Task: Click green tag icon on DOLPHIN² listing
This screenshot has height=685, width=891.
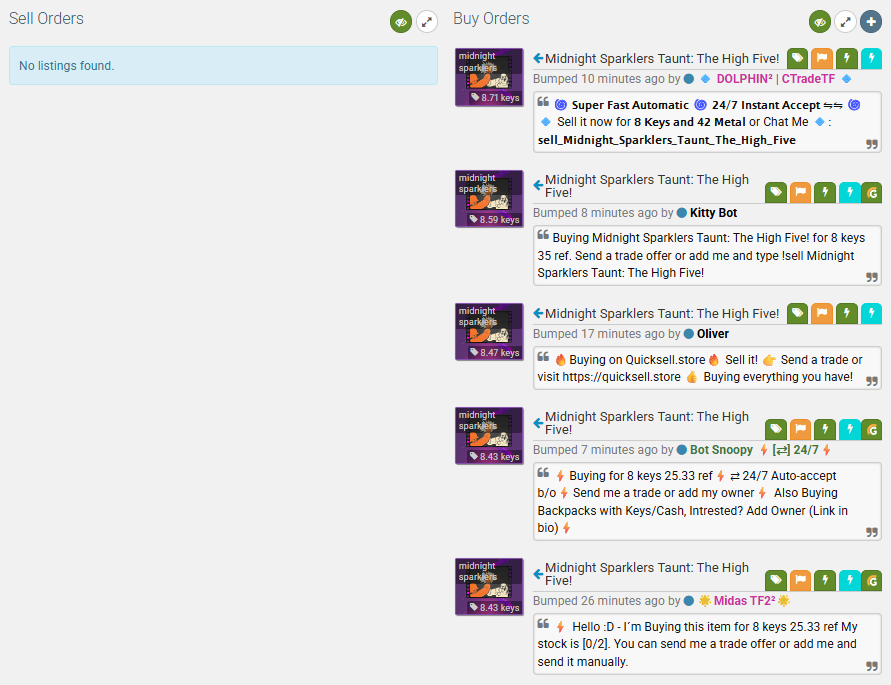Action: coord(797,58)
